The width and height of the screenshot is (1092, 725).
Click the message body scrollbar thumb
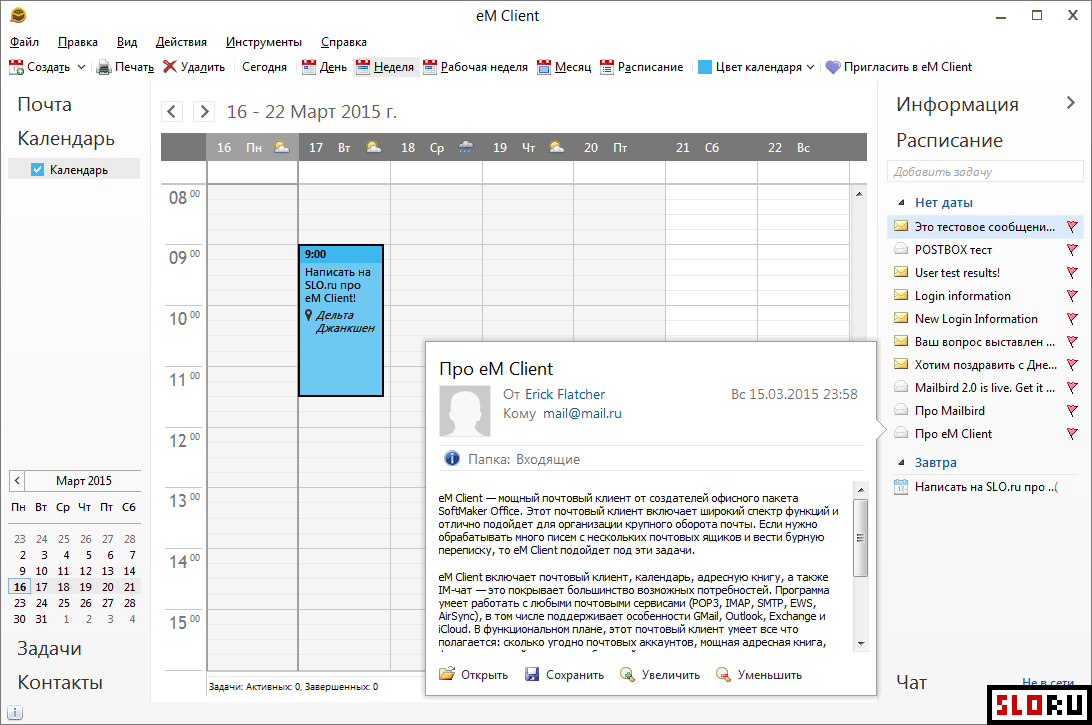coord(861,538)
